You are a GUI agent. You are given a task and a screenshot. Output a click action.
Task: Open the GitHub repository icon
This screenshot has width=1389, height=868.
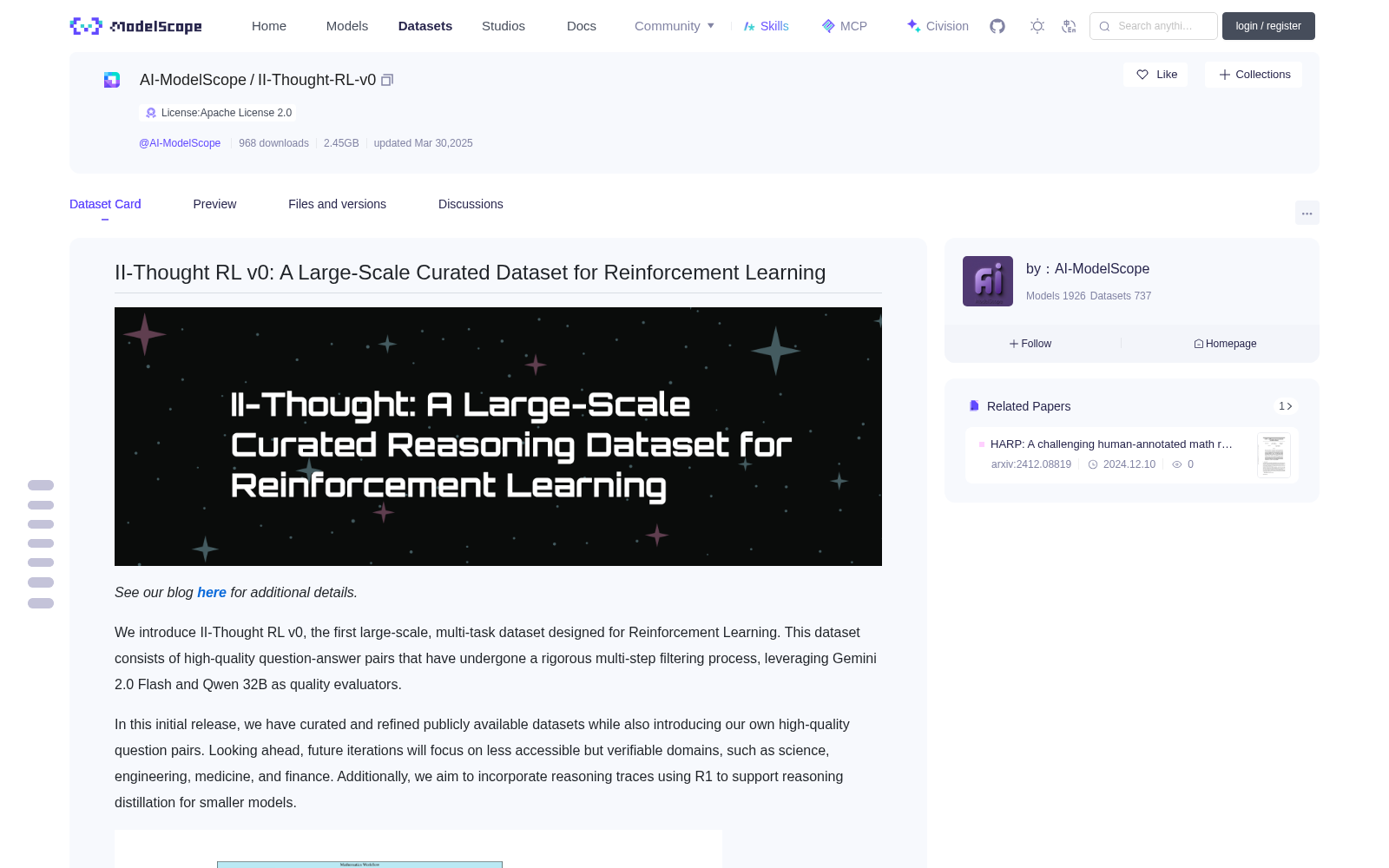click(x=997, y=26)
